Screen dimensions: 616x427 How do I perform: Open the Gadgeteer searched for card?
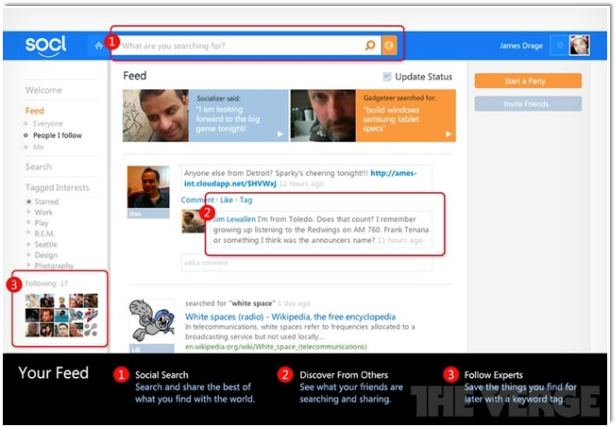coord(373,115)
